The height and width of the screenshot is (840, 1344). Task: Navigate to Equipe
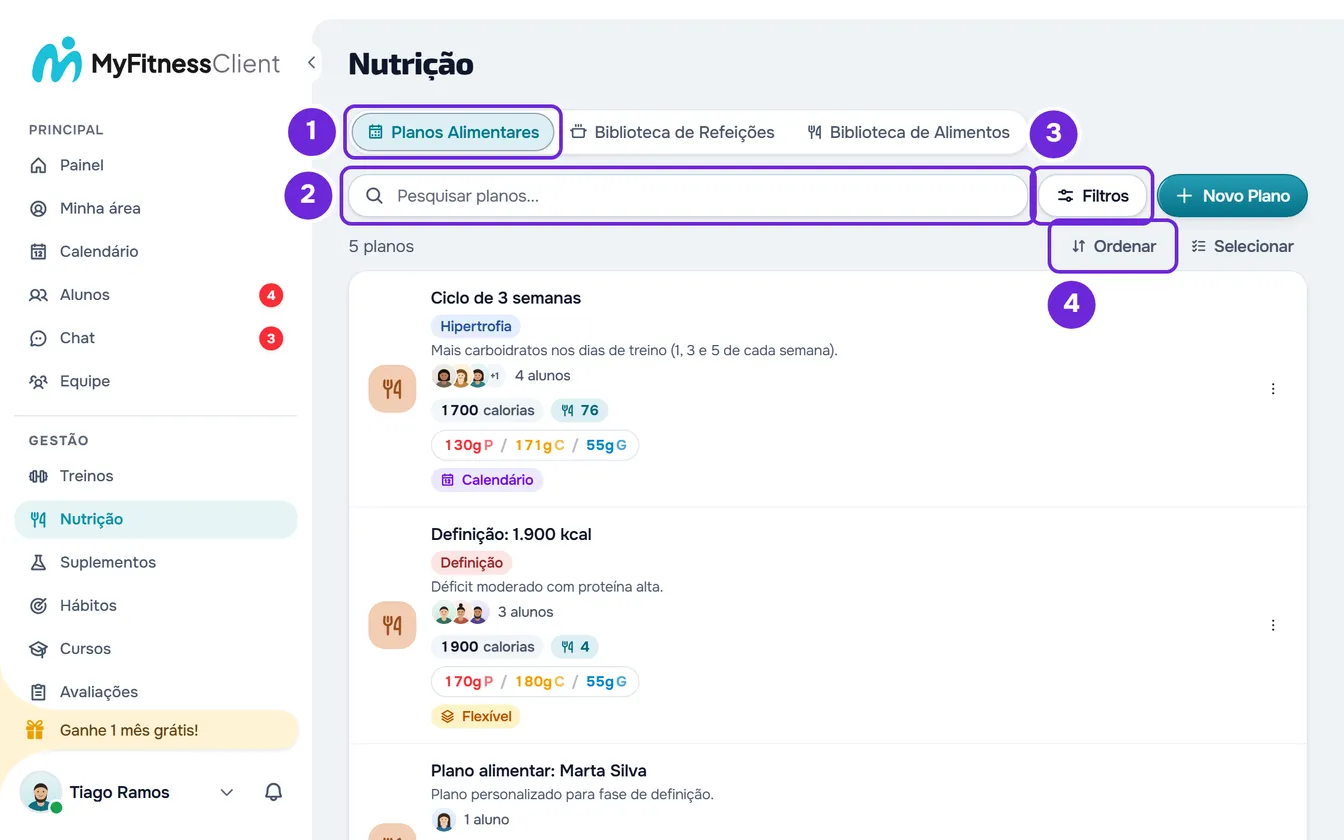(156, 381)
